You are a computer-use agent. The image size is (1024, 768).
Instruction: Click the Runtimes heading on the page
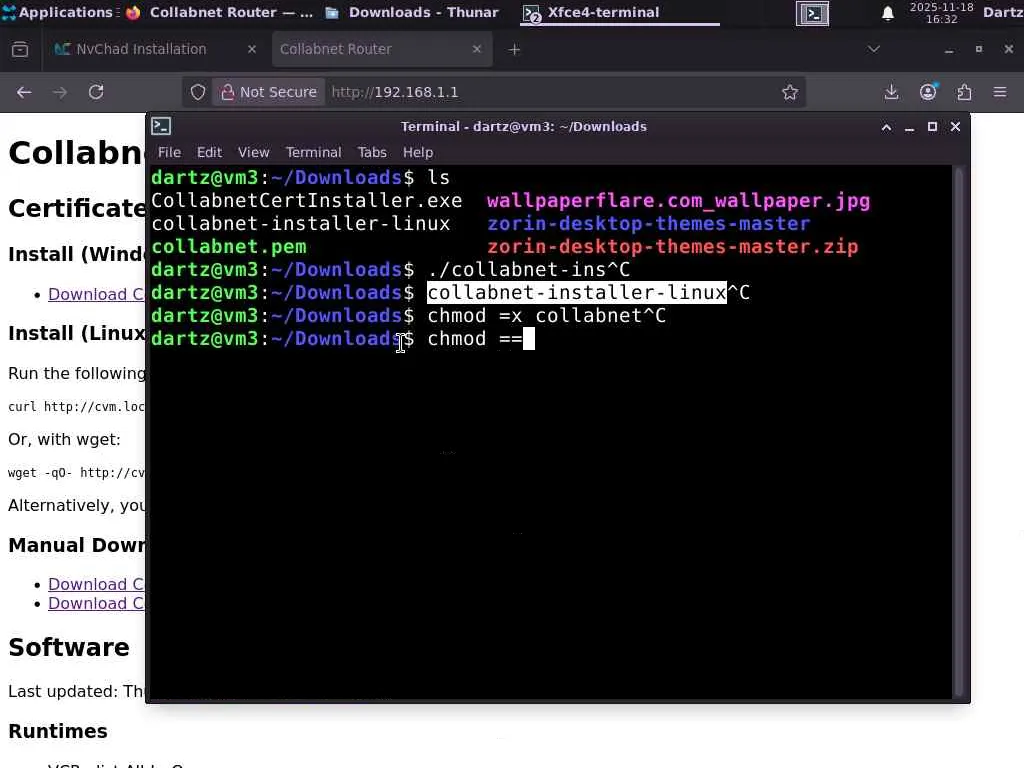(58, 731)
